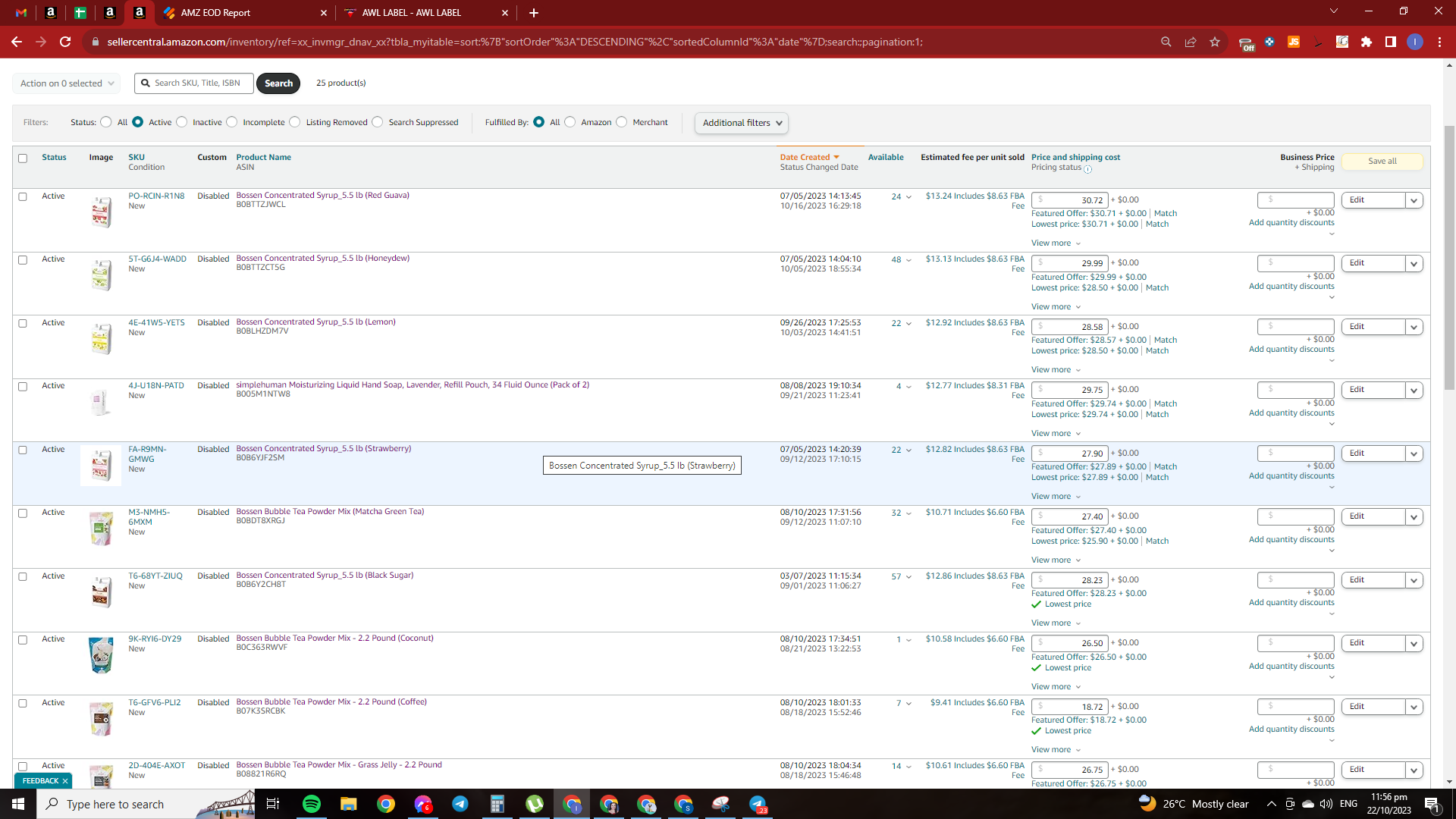Select the T6-68YT-ZIUQ row checkbox

pos(23,576)
